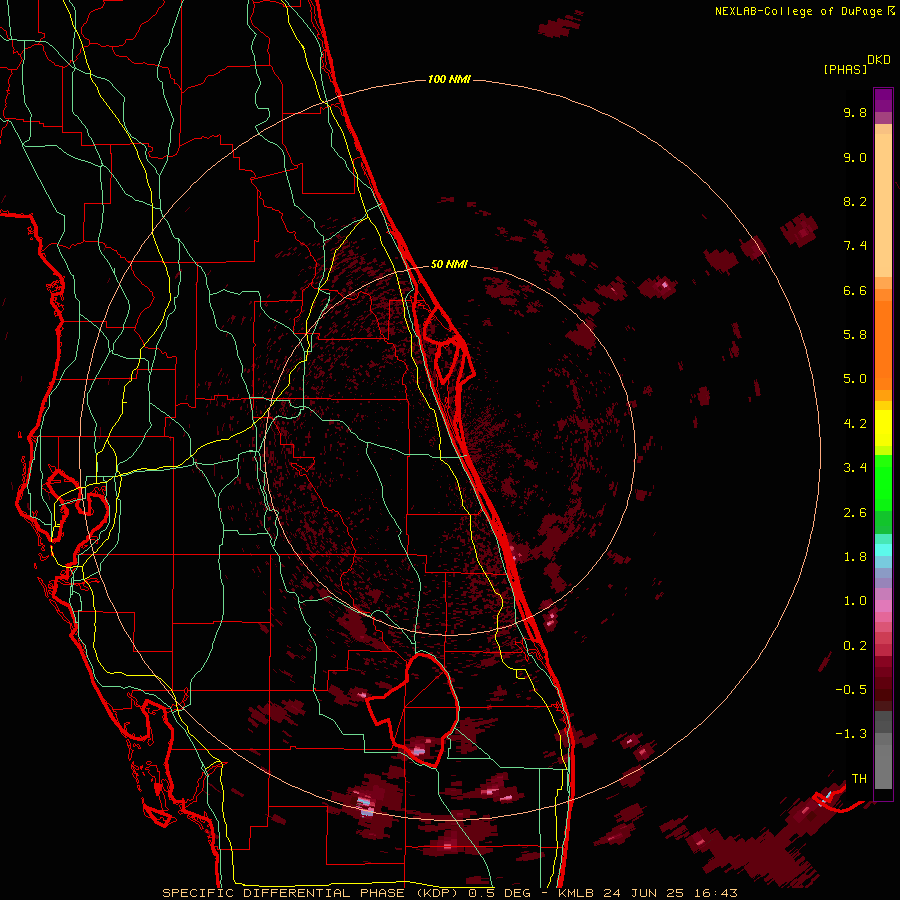Click the 2.6 scale value

(855, 513)
